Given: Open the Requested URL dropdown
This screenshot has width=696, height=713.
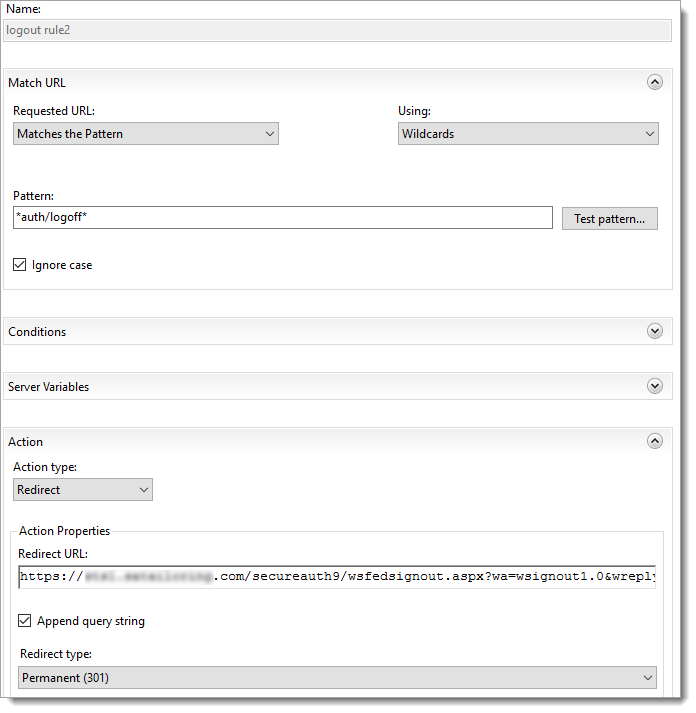Looking at the screenshot, I should click(146, 134).
